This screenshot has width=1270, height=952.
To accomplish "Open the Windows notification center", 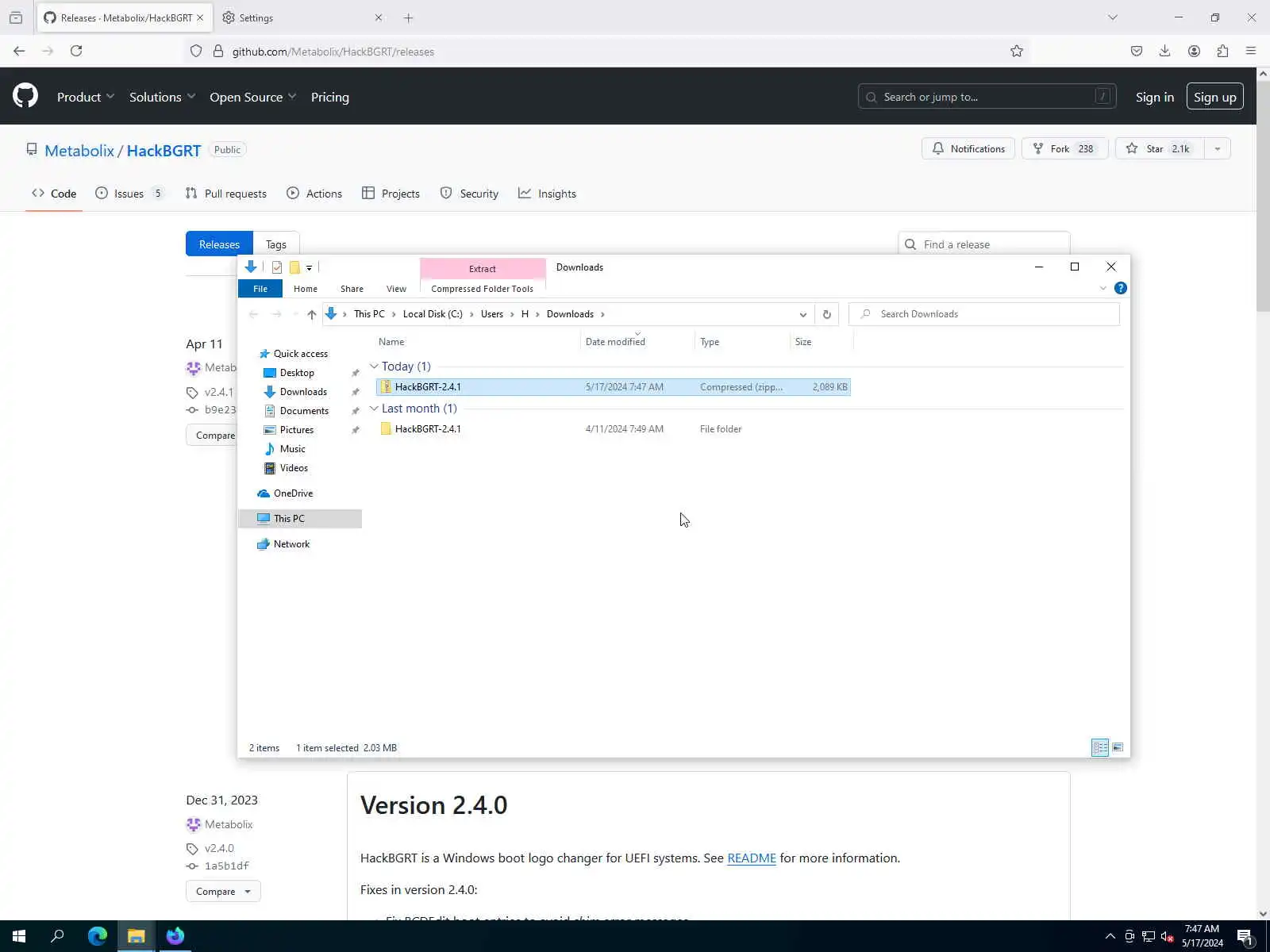I will point(1245,937).
